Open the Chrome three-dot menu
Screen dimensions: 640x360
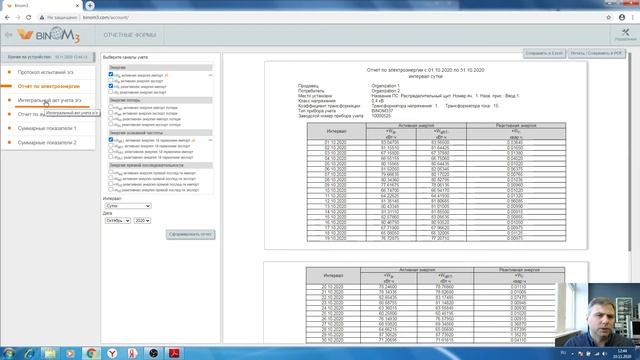[x=633, y=18]
